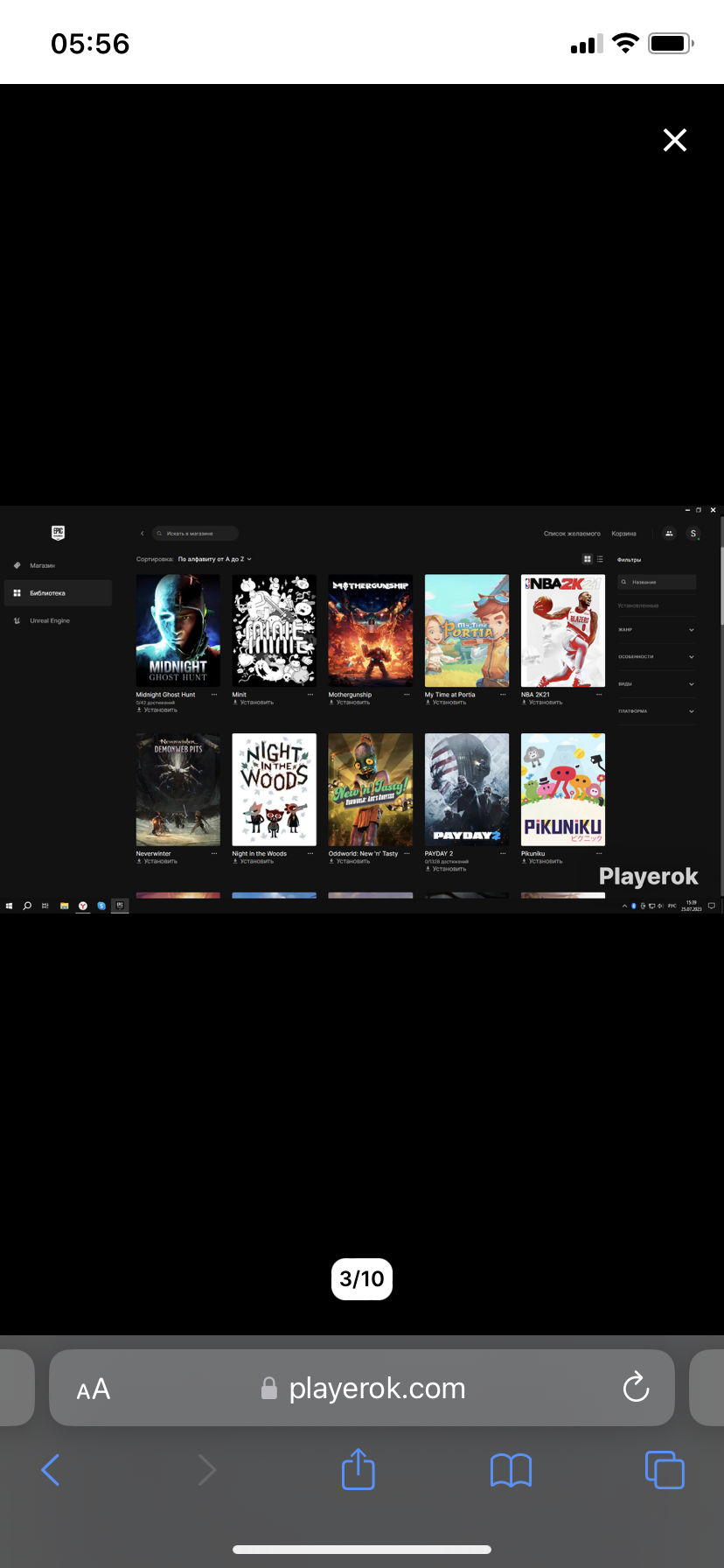
Task: Open Список желаемого
Action: click(572, 533)
